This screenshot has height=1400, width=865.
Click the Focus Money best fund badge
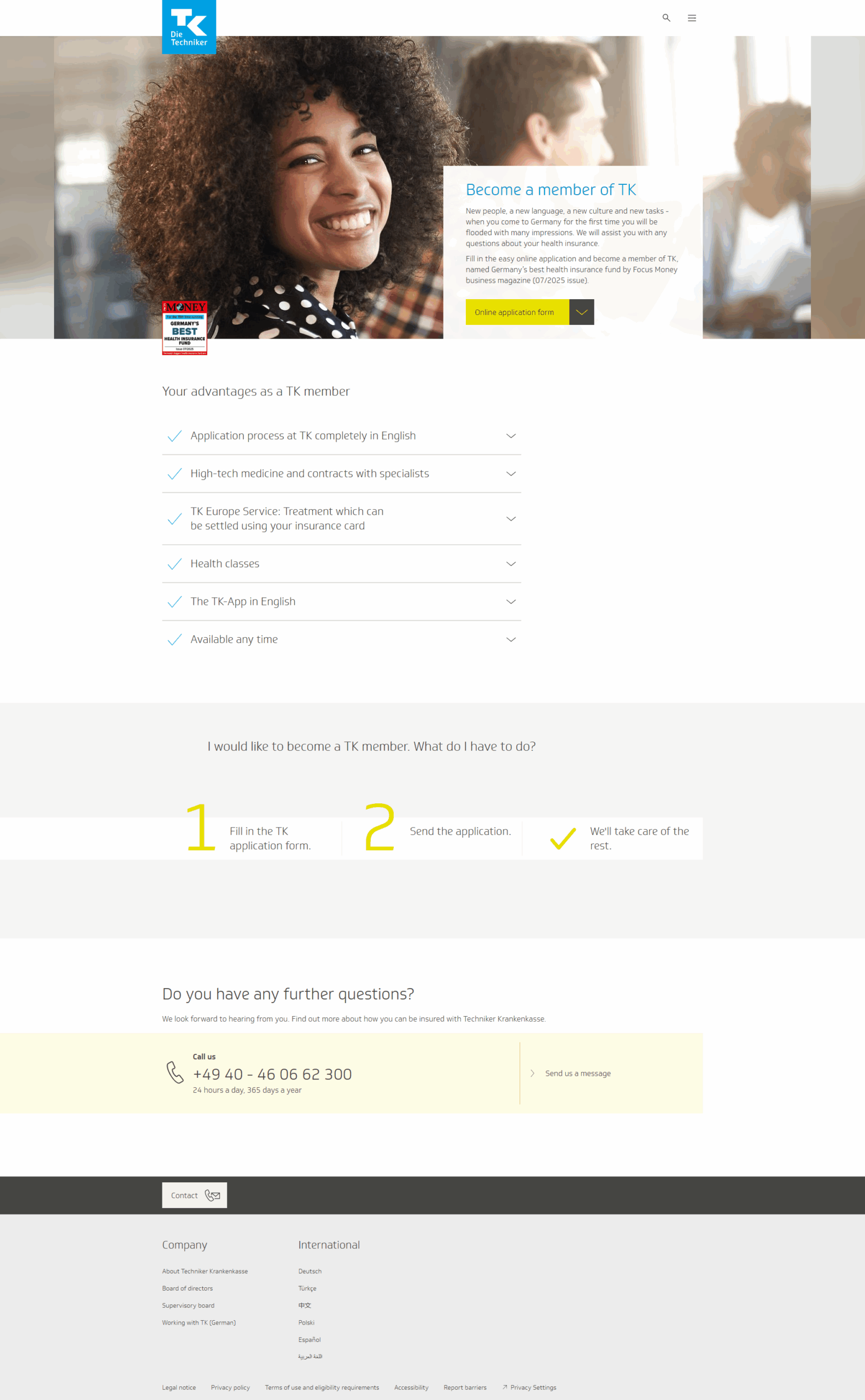coord(184,328)
